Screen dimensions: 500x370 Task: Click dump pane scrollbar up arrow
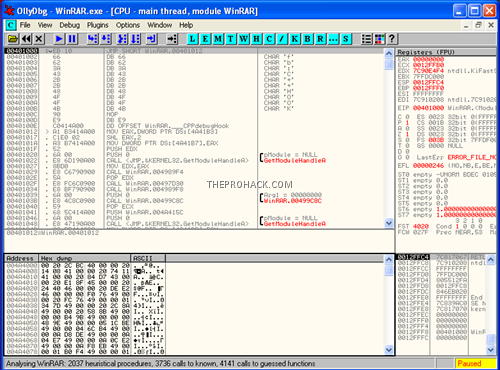[389, 259]
